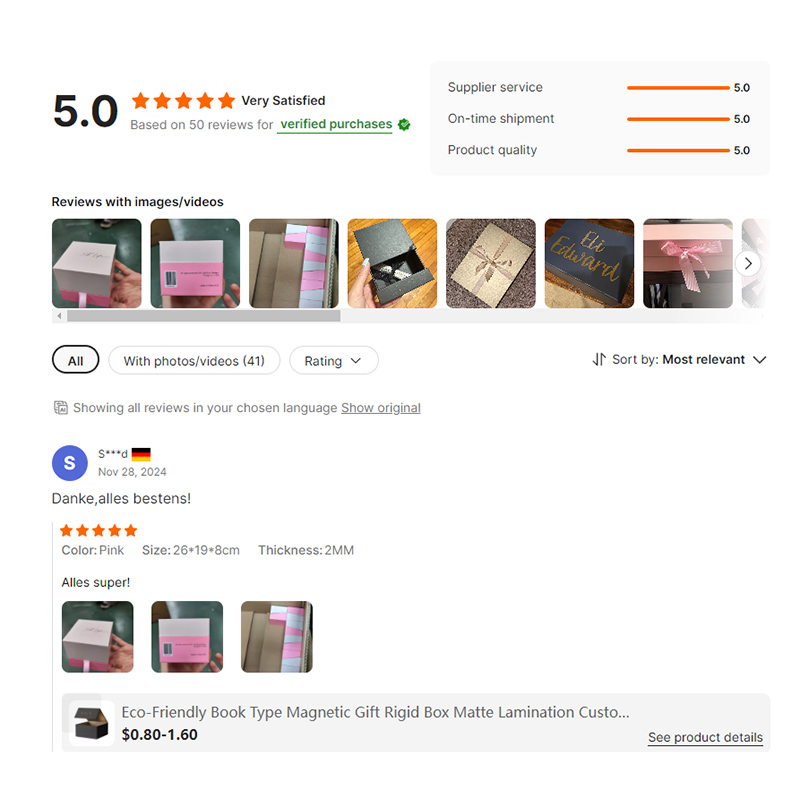Screen dimensions: 800x800
Task: Click the green verified purchases badge icon
Action: [404, 124]
